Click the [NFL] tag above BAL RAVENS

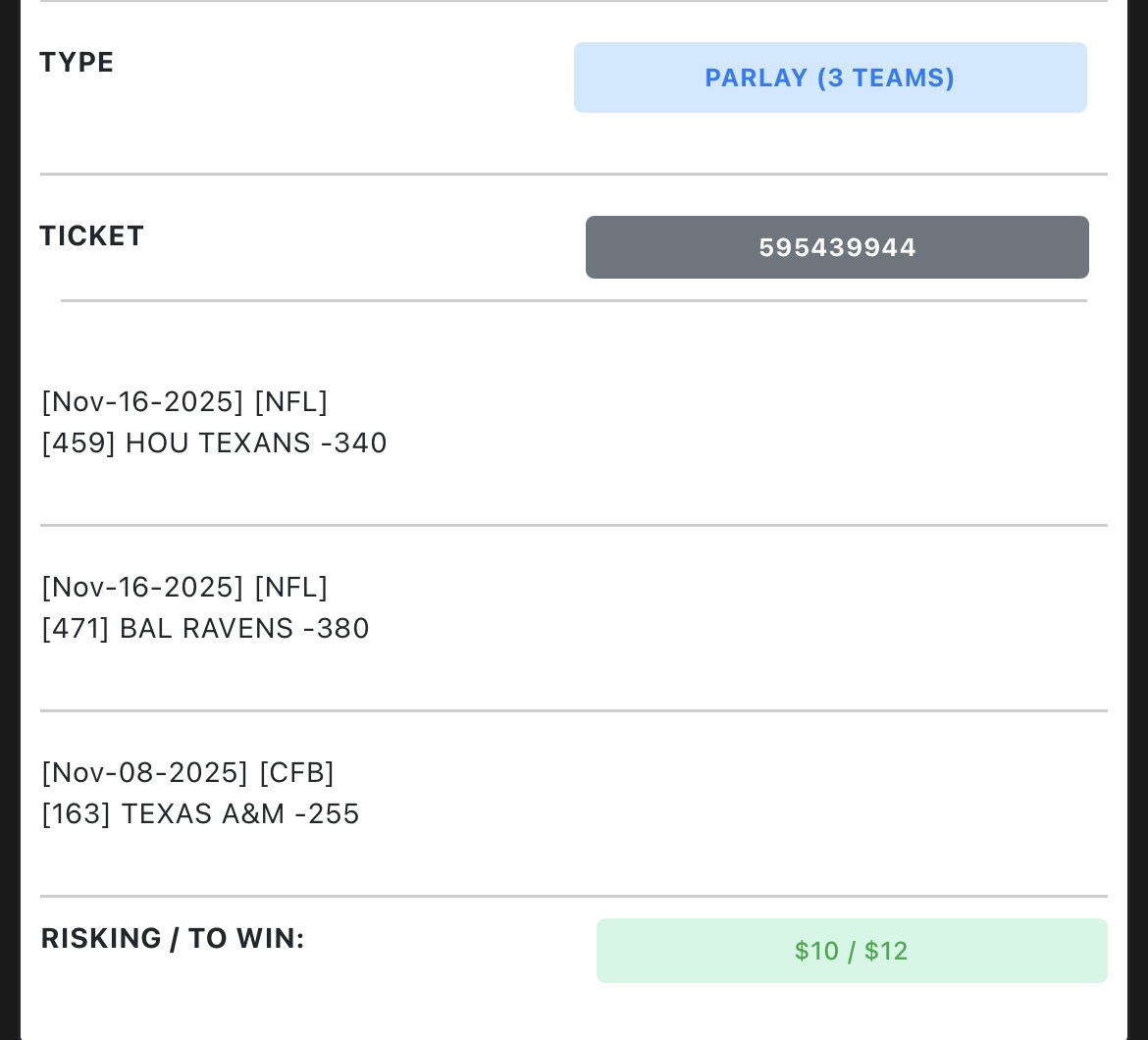(x=290, y=587)
